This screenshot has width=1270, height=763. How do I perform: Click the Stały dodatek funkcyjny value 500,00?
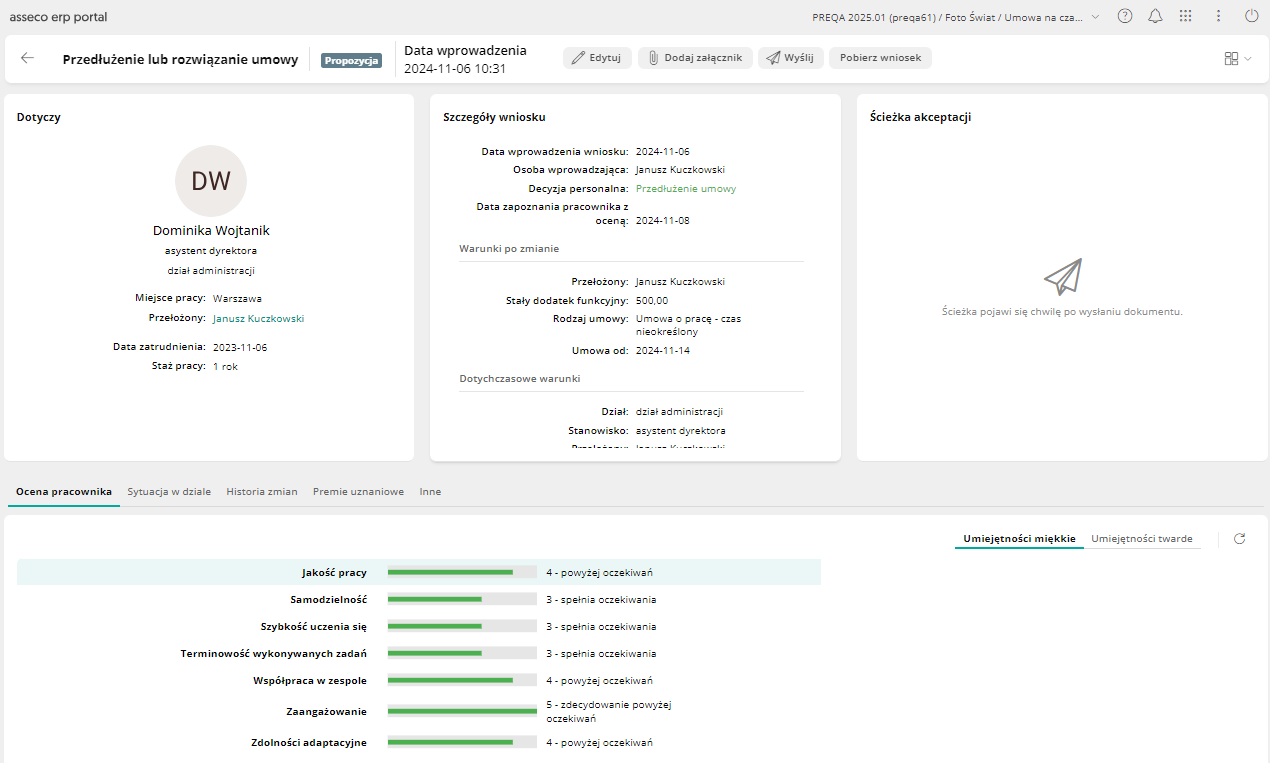(x=652, y=300)
